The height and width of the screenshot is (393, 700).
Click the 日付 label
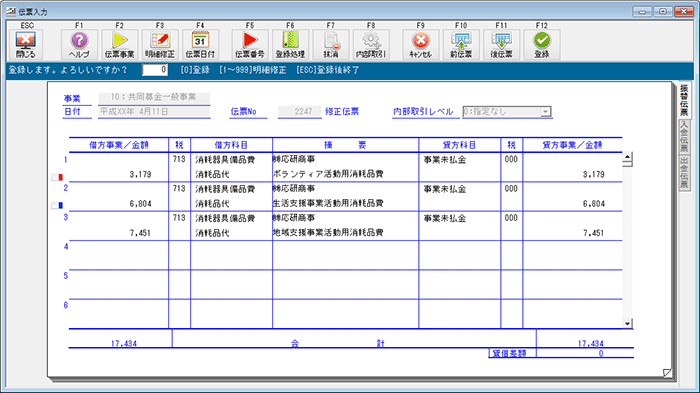pyautogui.click(x=72, y=112)
